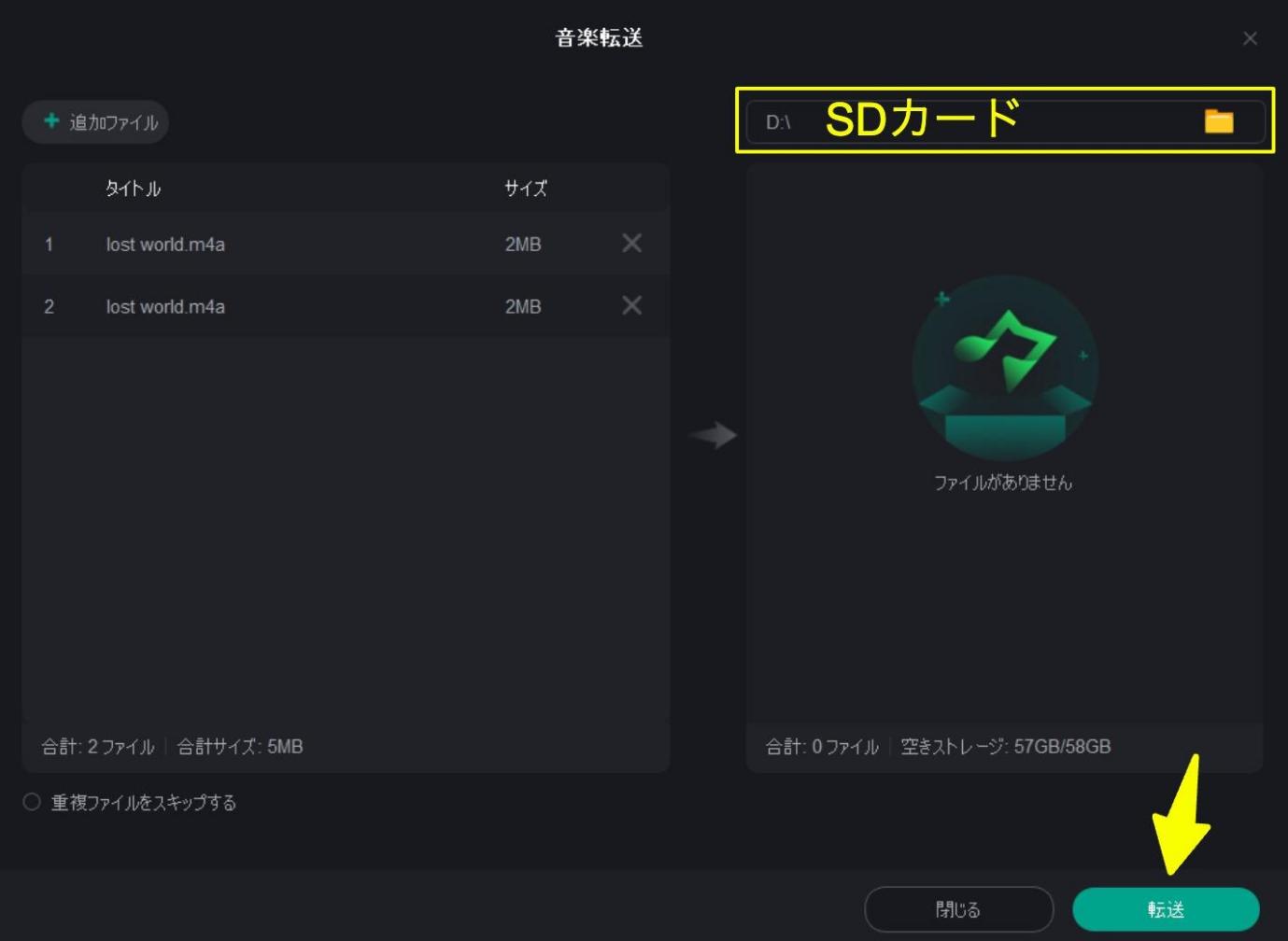This screenshot has width=1288, height=941.
Task: Close the 音楽転送 dialog with X
Action: coord(1250,38)
